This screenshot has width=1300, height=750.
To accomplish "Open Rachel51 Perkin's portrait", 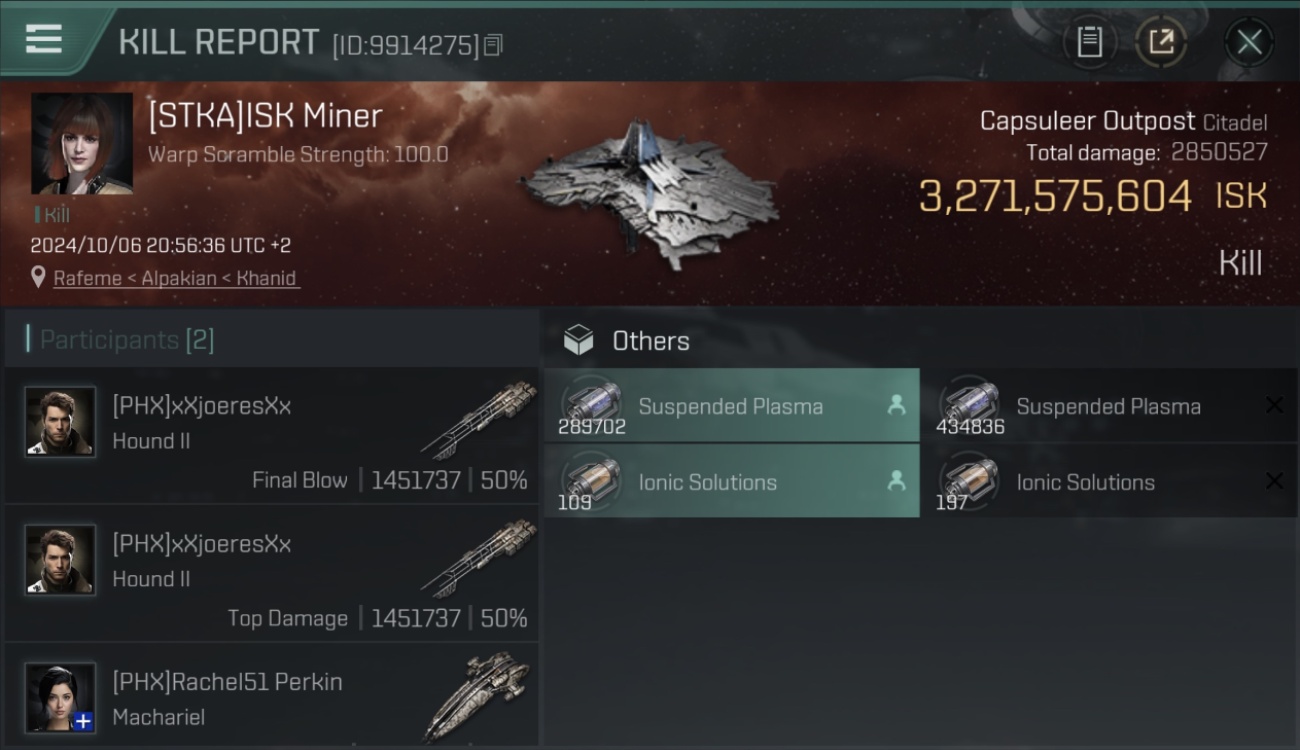I will (x=60, y=698).
